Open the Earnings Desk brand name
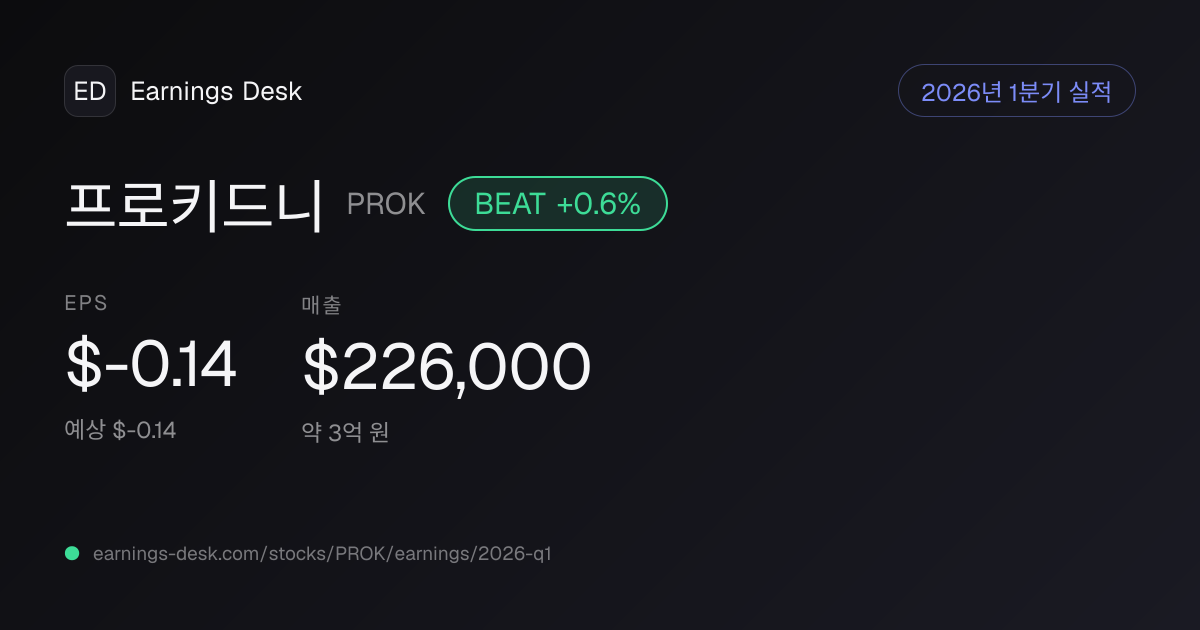Image resolution: width=1200 pixels, height=630 pixels. point(216,91)
